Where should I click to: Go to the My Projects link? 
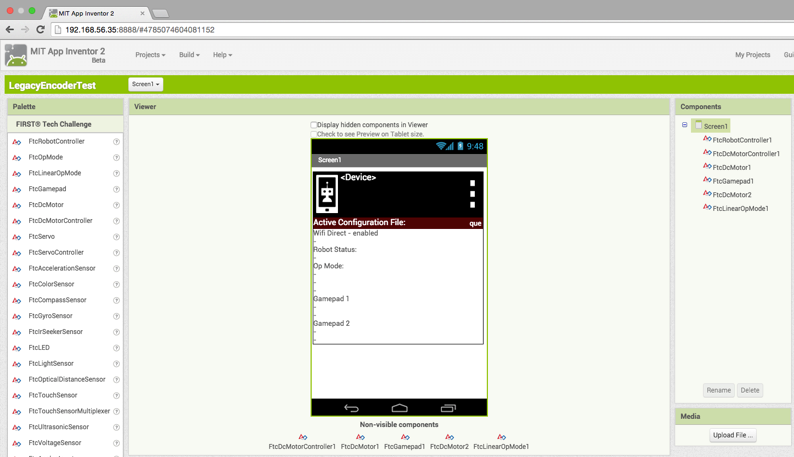pyautogui.click(x=752, y=55)
